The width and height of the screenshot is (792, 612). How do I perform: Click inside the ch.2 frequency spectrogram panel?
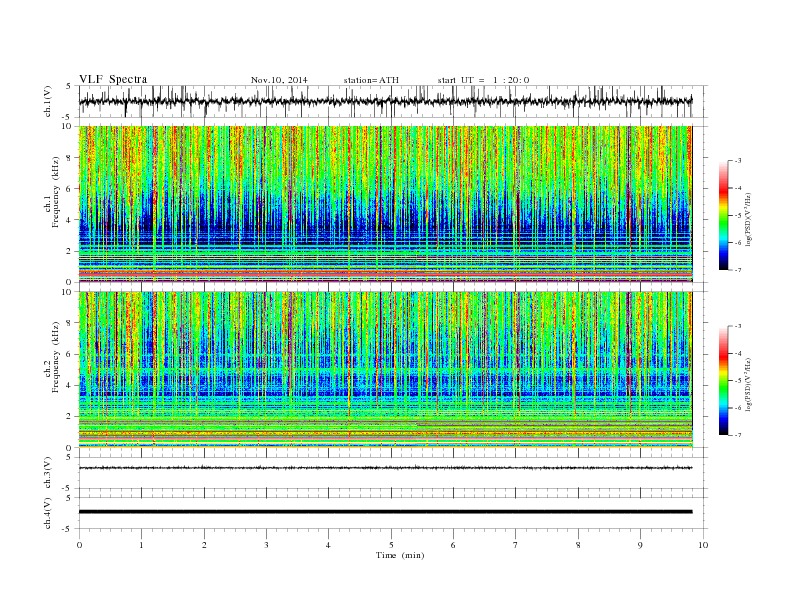385,370
